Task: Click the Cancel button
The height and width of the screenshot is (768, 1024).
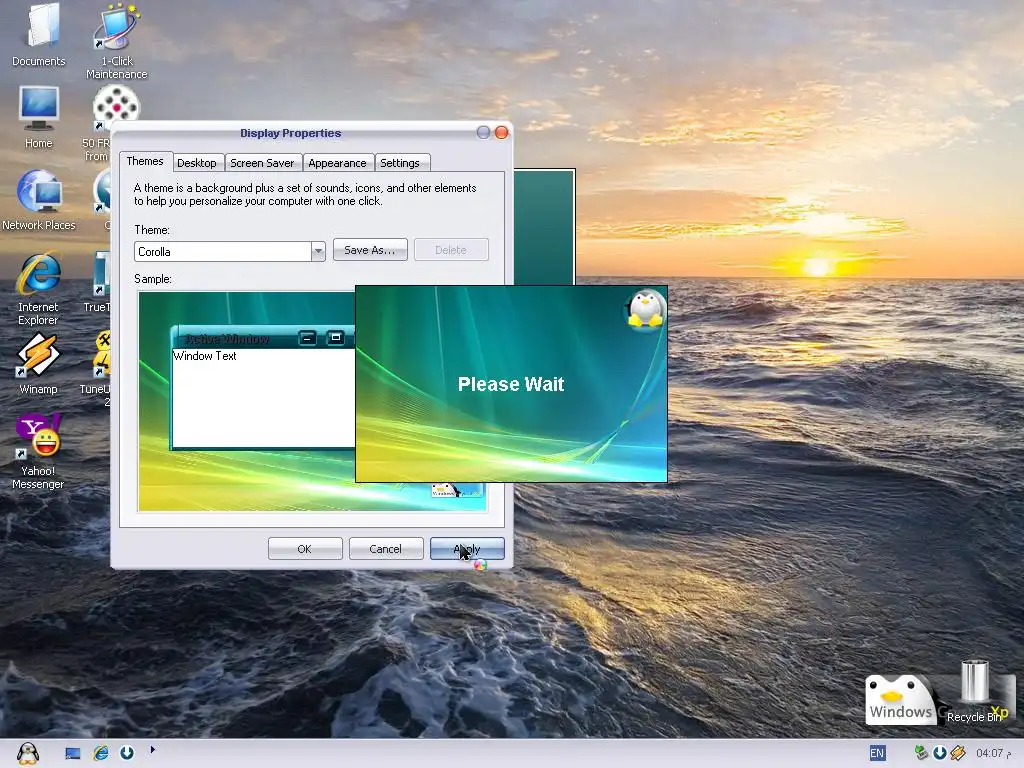Action: tap(385, 549)
